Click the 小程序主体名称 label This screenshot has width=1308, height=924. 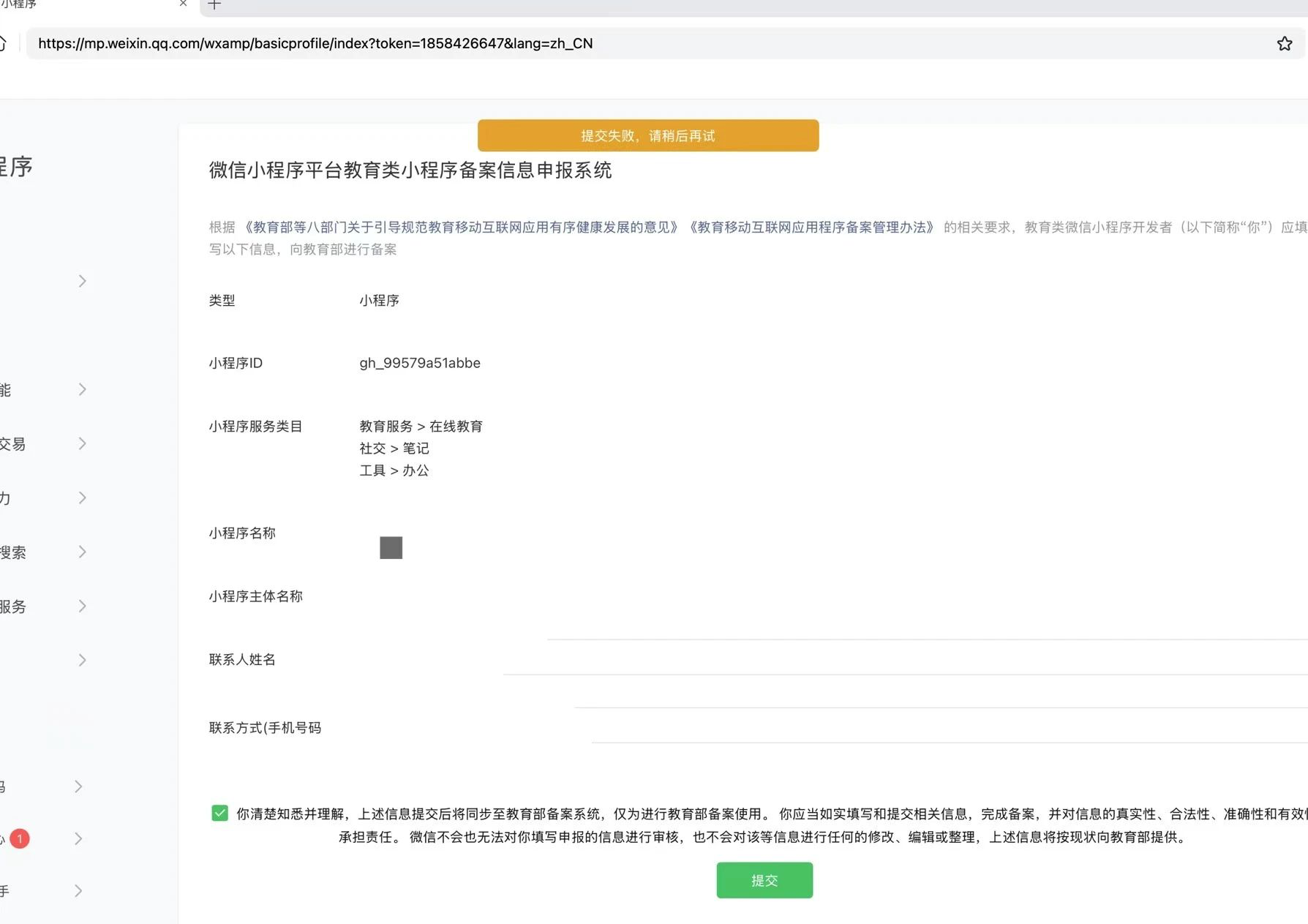(255, 596)
